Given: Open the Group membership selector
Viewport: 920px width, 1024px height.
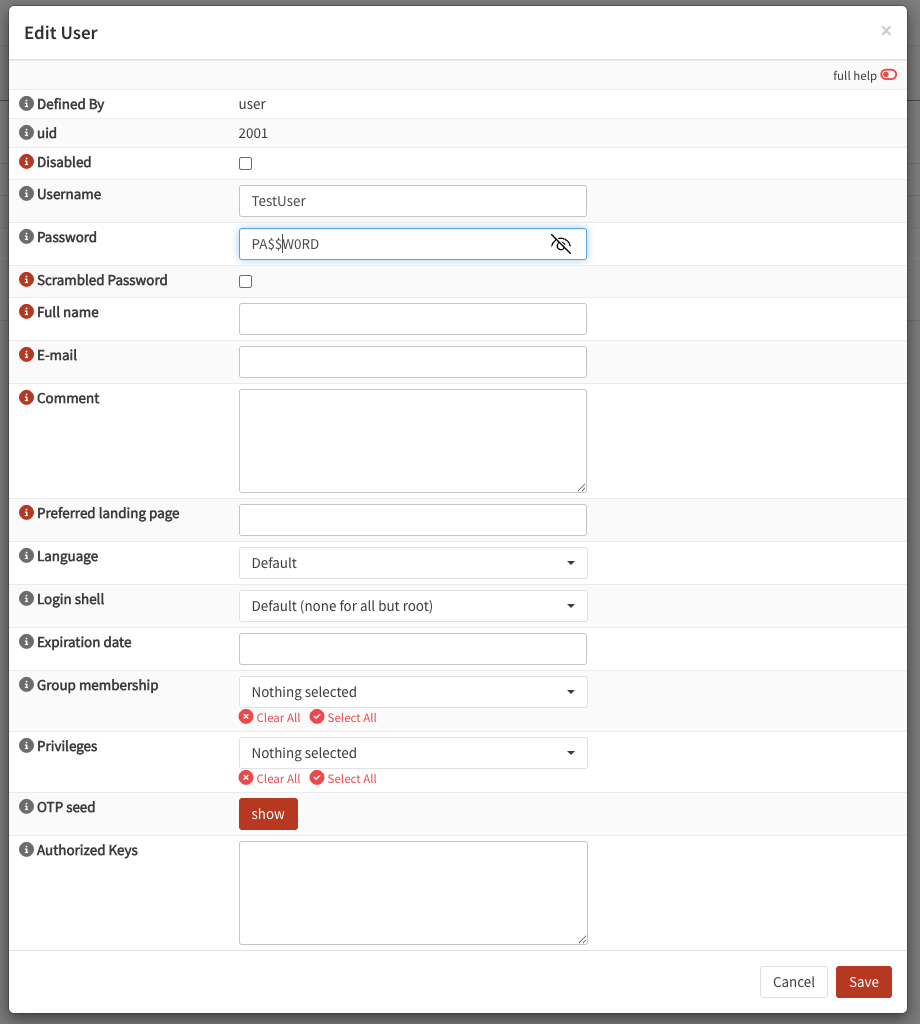Looking at the screenshot, I should [412, 692].
